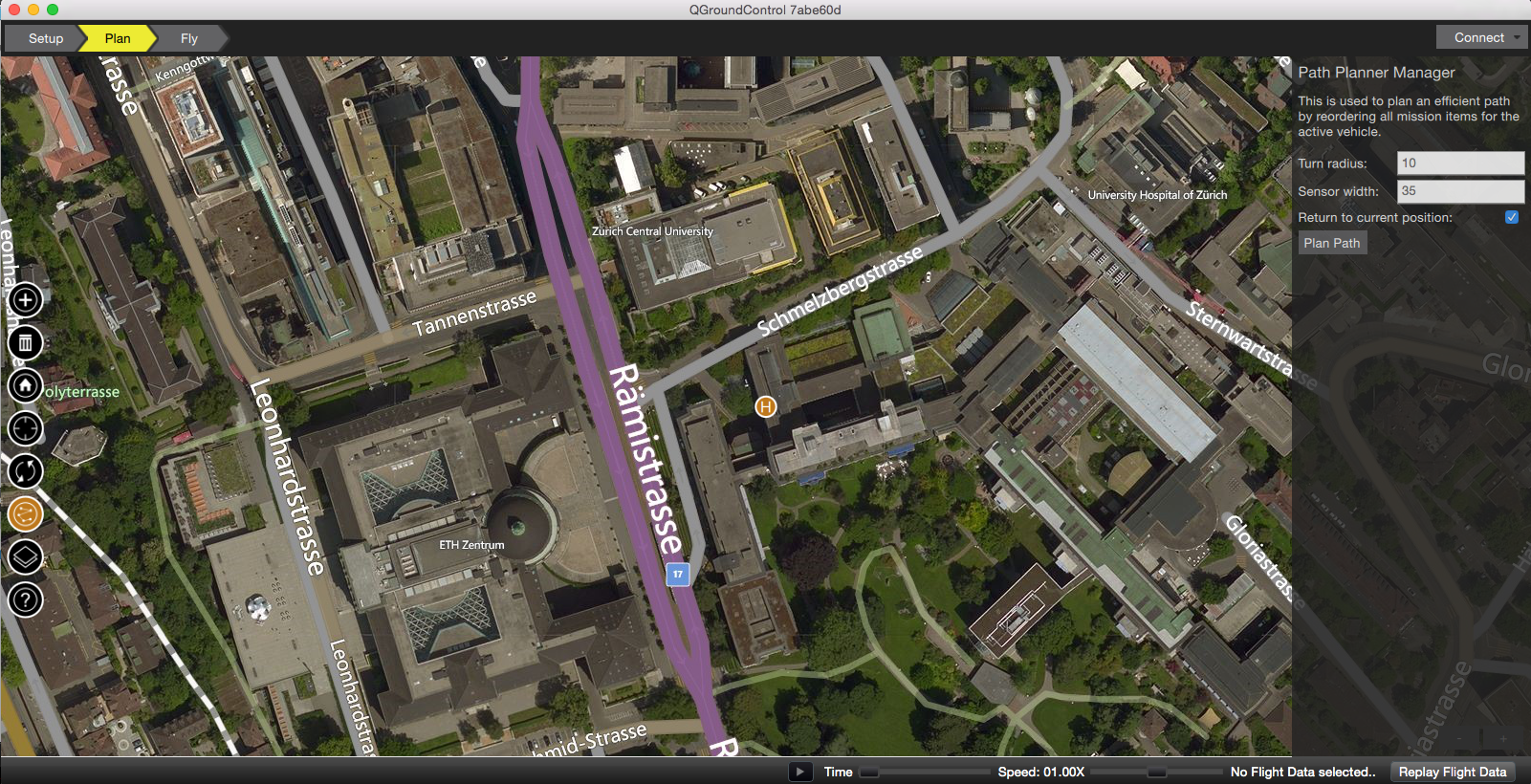Click the orange H home marker on map
Viewport: 1531px width, 784px height.
[x=765, y=406]
